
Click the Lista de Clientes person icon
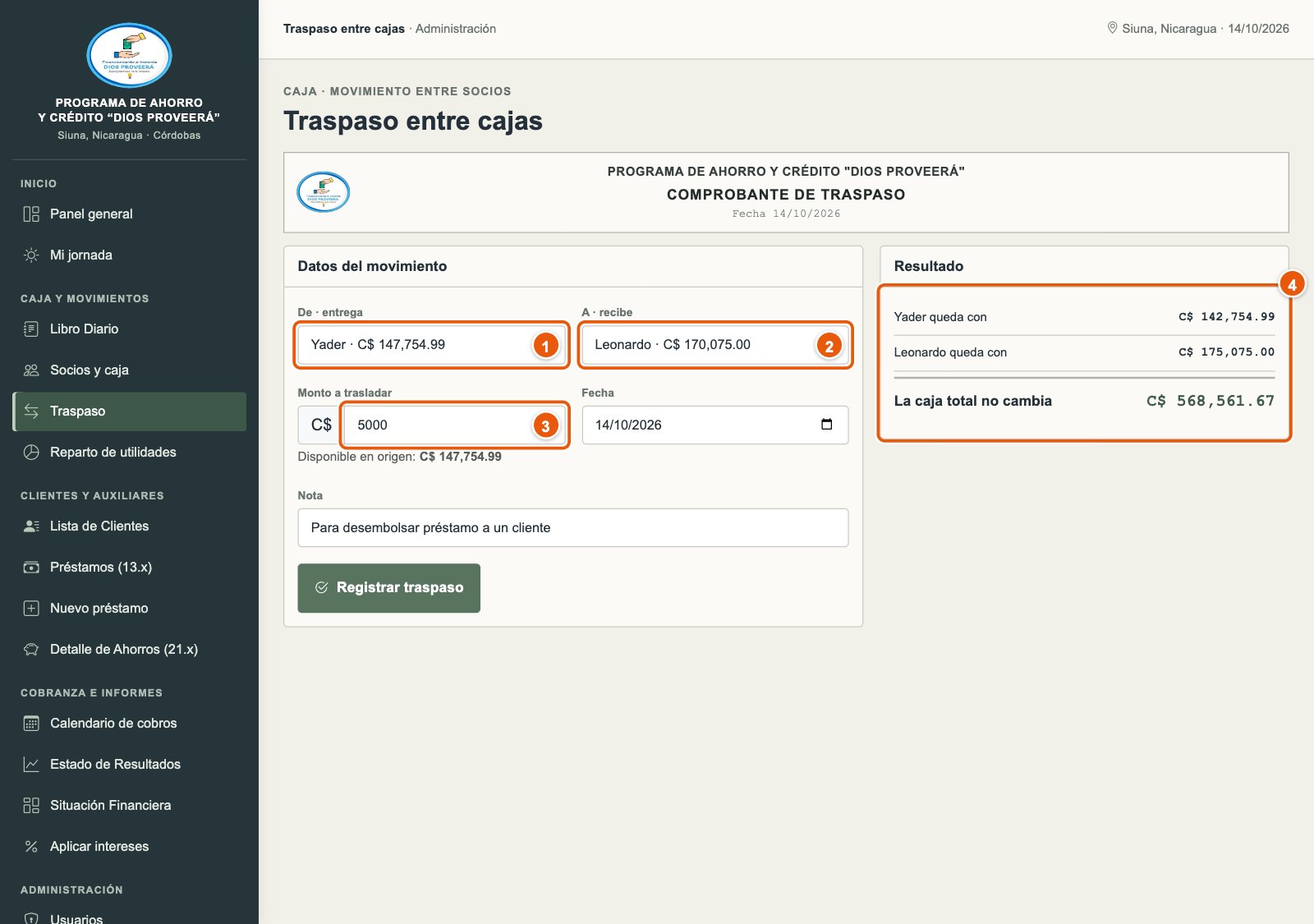31,526
